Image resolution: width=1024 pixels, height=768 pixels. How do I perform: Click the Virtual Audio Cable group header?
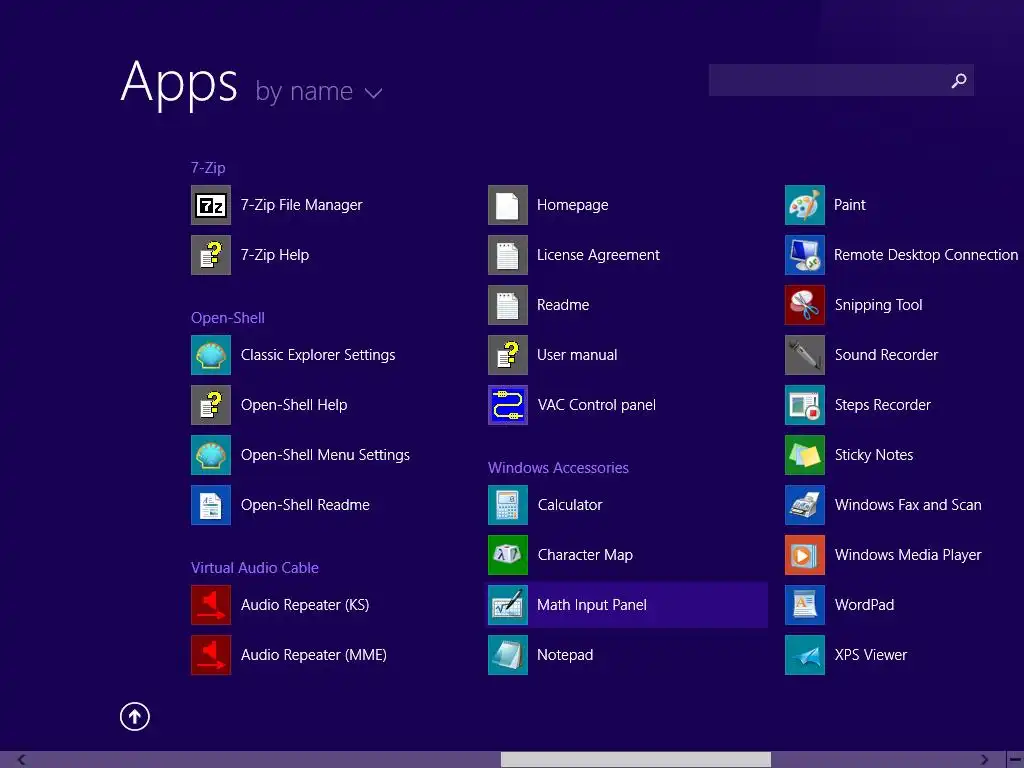pos(255,568)
